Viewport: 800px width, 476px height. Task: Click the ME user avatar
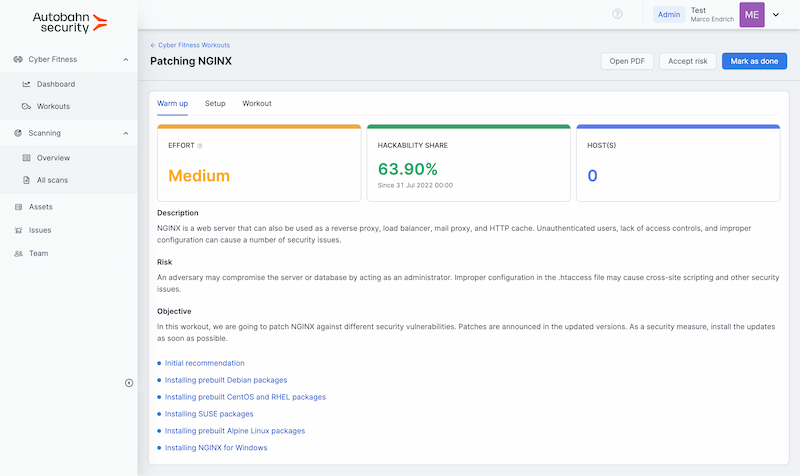(x=751, y=14)
